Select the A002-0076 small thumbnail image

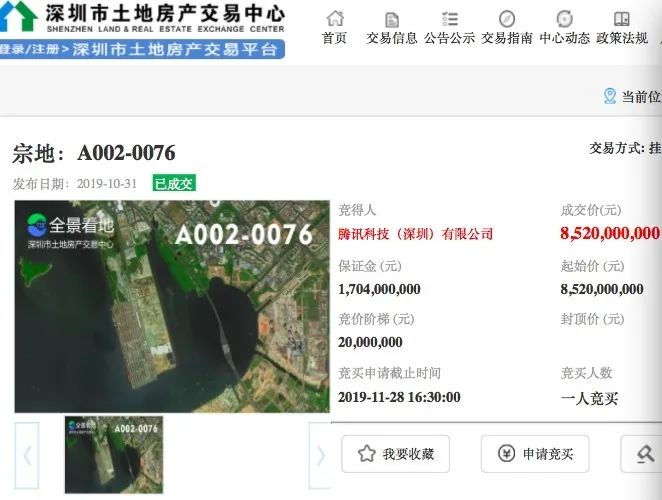pos(113,455)
